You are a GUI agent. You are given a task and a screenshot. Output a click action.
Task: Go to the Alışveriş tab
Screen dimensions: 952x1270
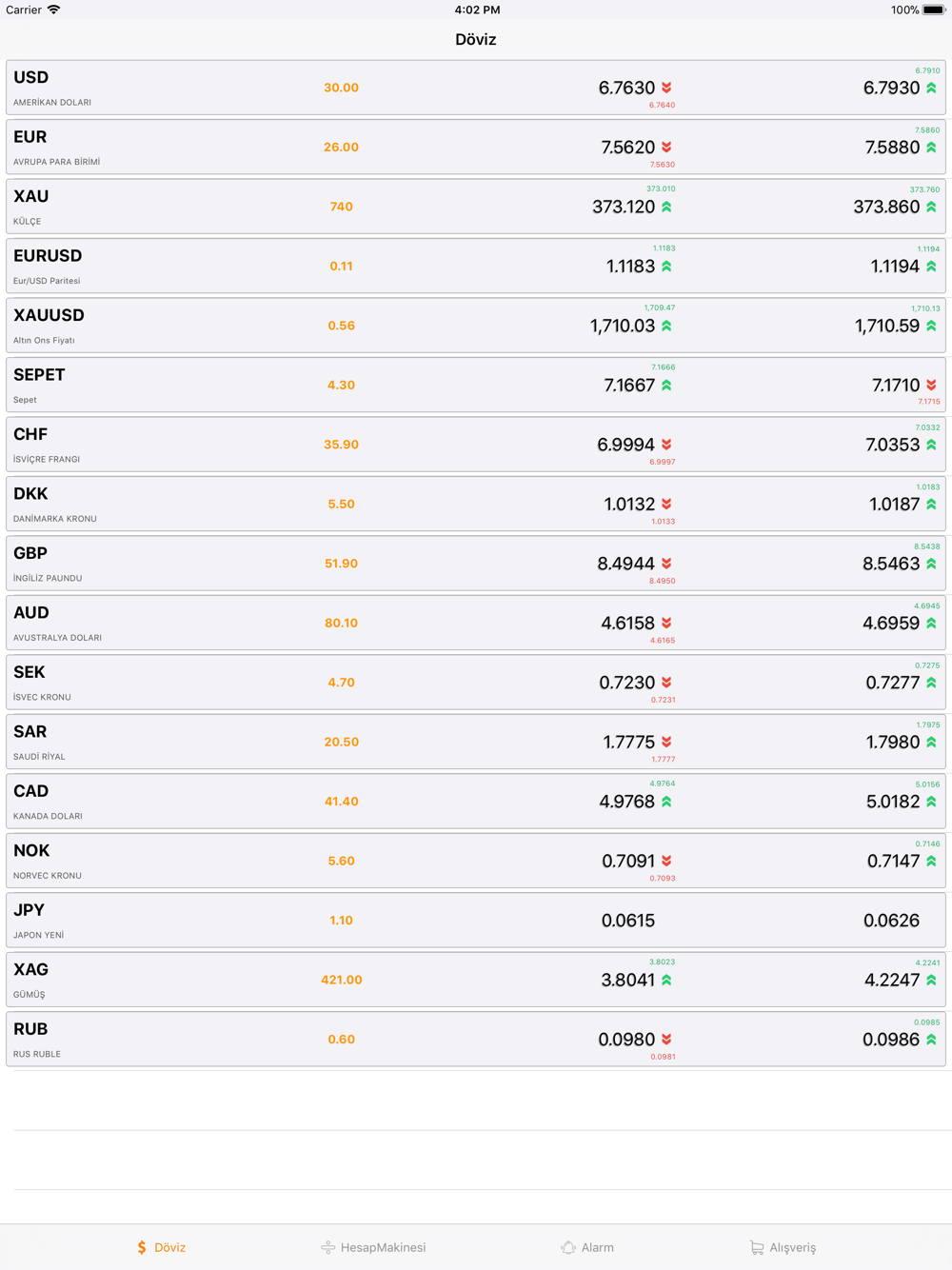783,1247
